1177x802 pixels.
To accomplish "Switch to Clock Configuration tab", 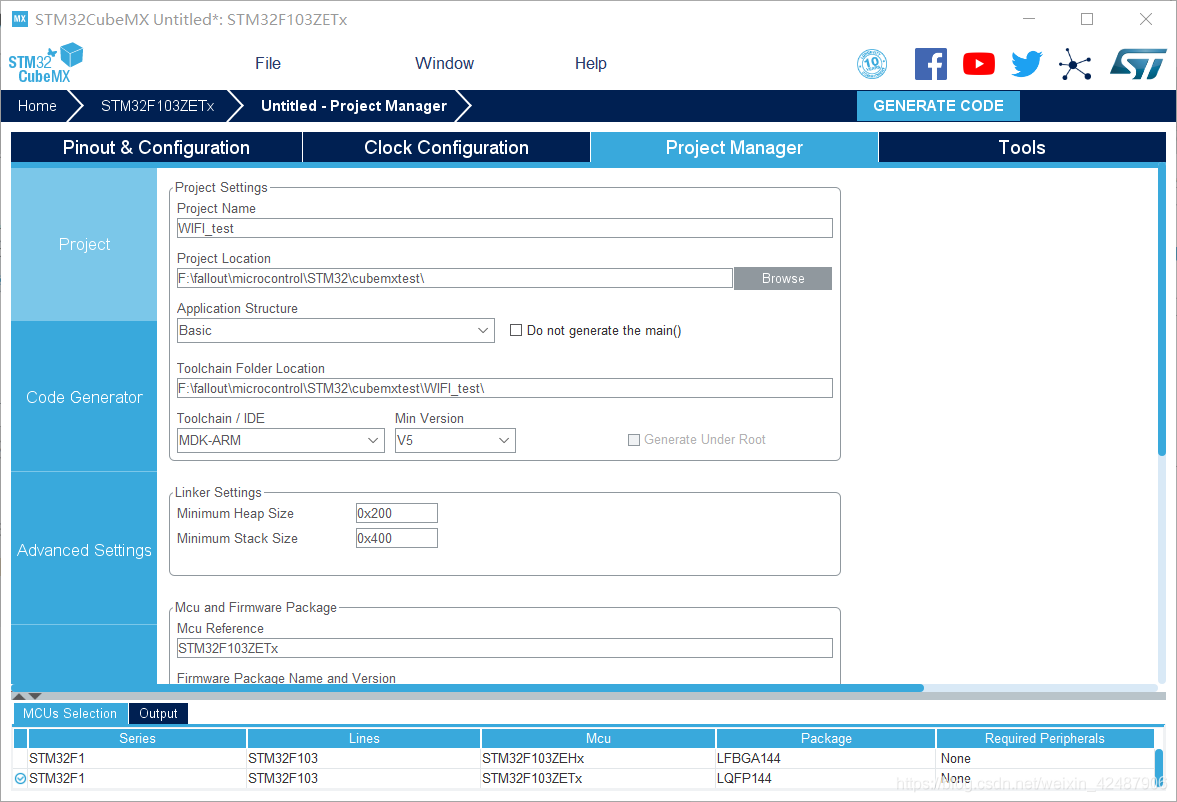I will tap(447, 147).
